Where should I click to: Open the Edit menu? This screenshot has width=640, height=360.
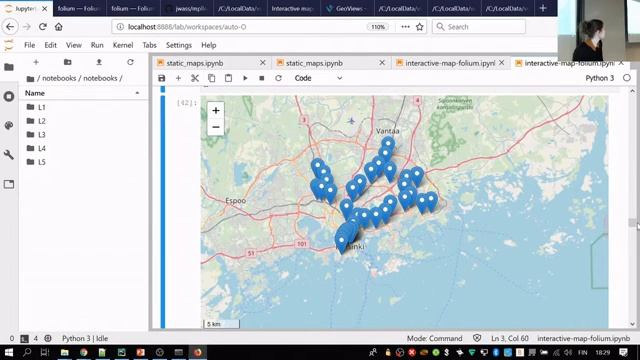click(51, 45)
